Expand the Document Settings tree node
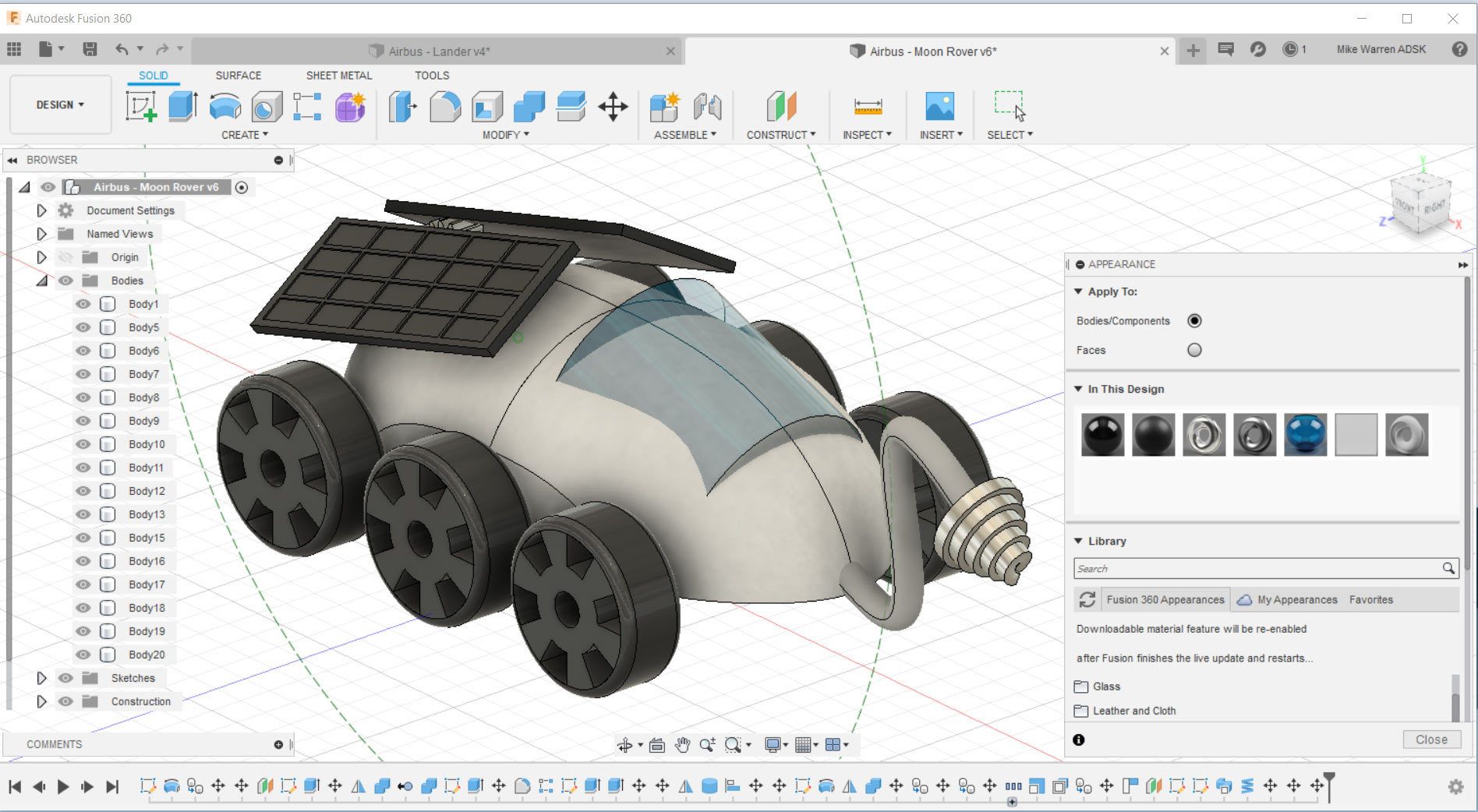 click(41, 210)
